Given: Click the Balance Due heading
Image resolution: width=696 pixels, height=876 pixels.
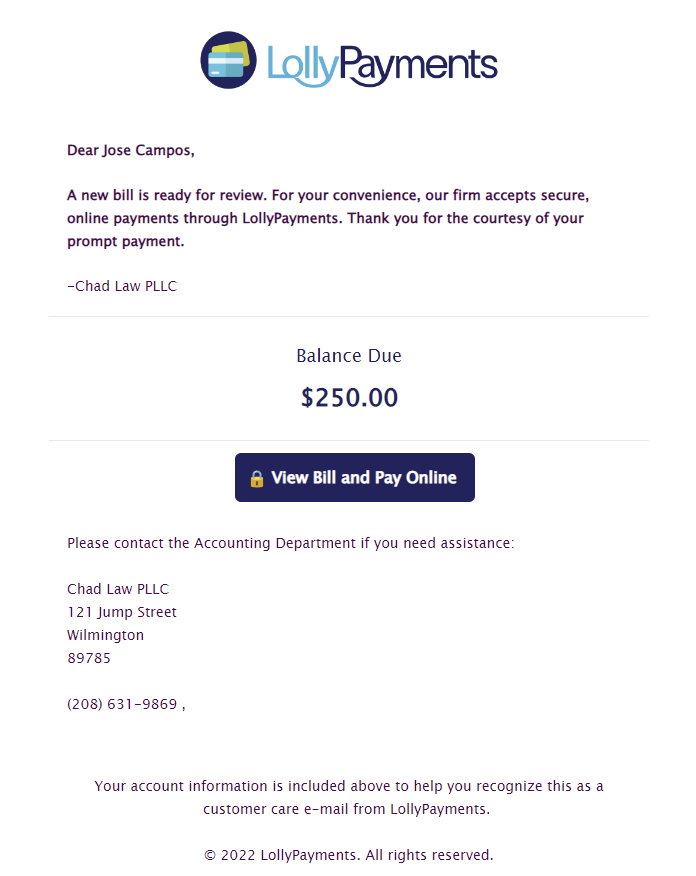Looking at the screenshot, I should 349,356.
